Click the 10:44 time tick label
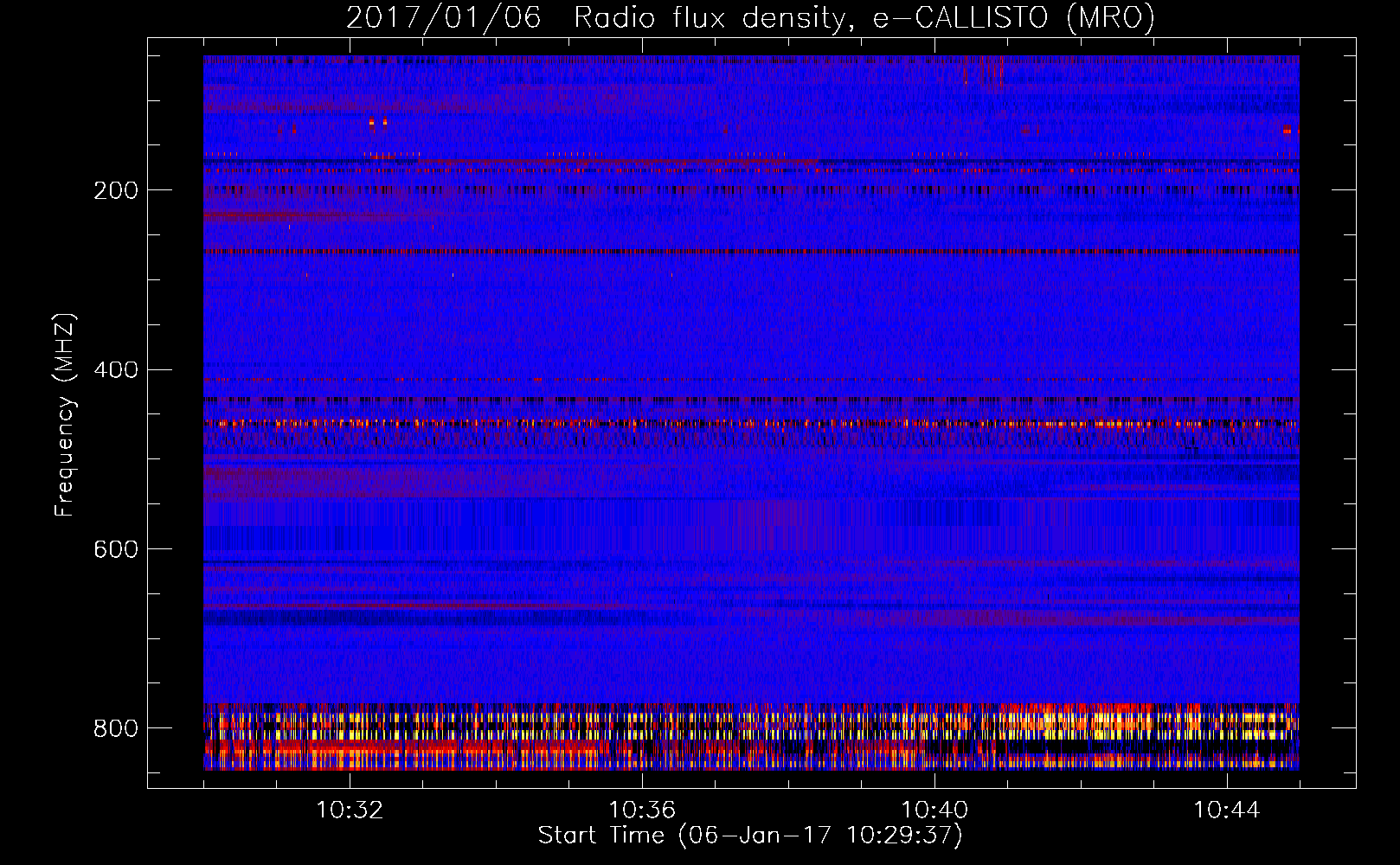 [1227, 811]
